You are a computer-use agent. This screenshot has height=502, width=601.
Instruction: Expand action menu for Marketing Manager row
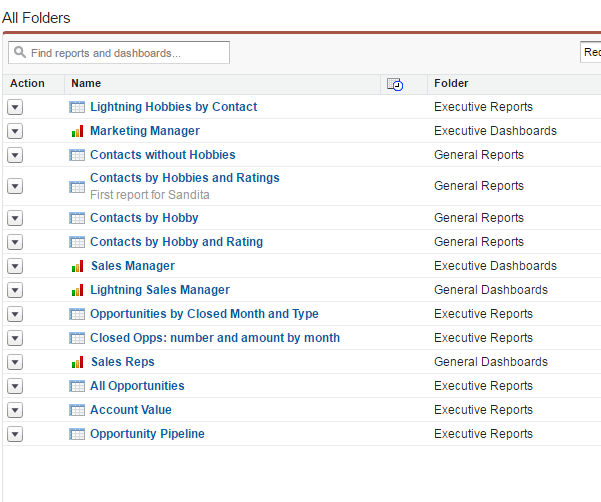15,131
